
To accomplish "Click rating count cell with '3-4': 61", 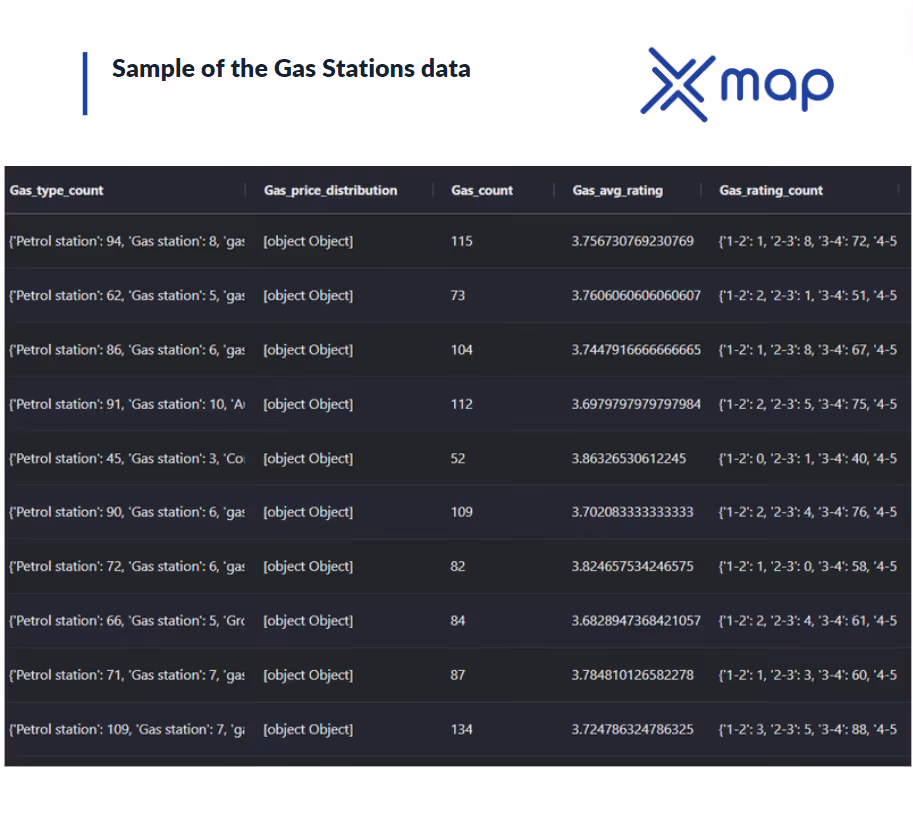I will (x=808, y=620).
